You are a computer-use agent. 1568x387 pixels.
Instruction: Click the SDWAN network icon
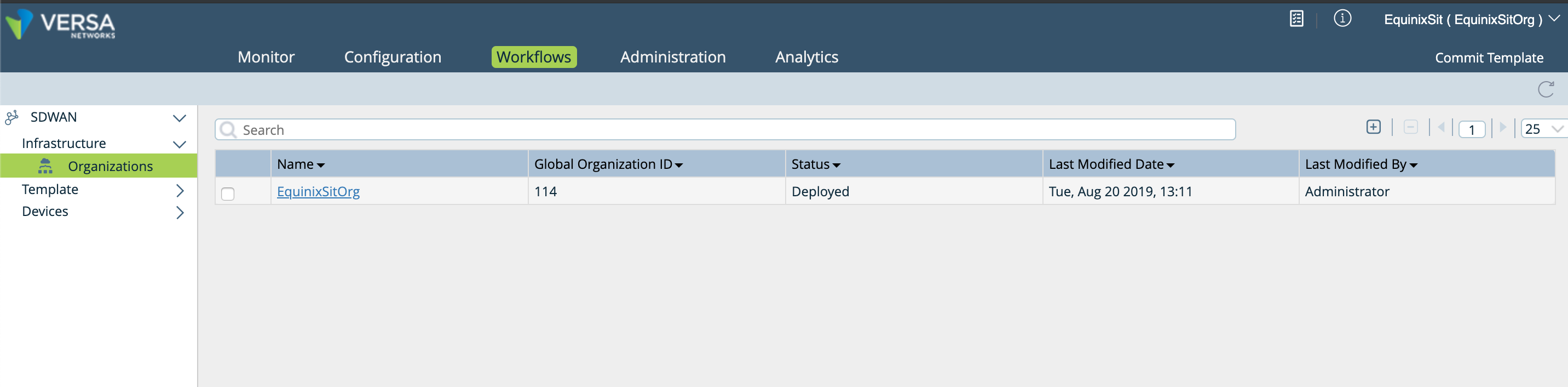[x=11, y=117]
